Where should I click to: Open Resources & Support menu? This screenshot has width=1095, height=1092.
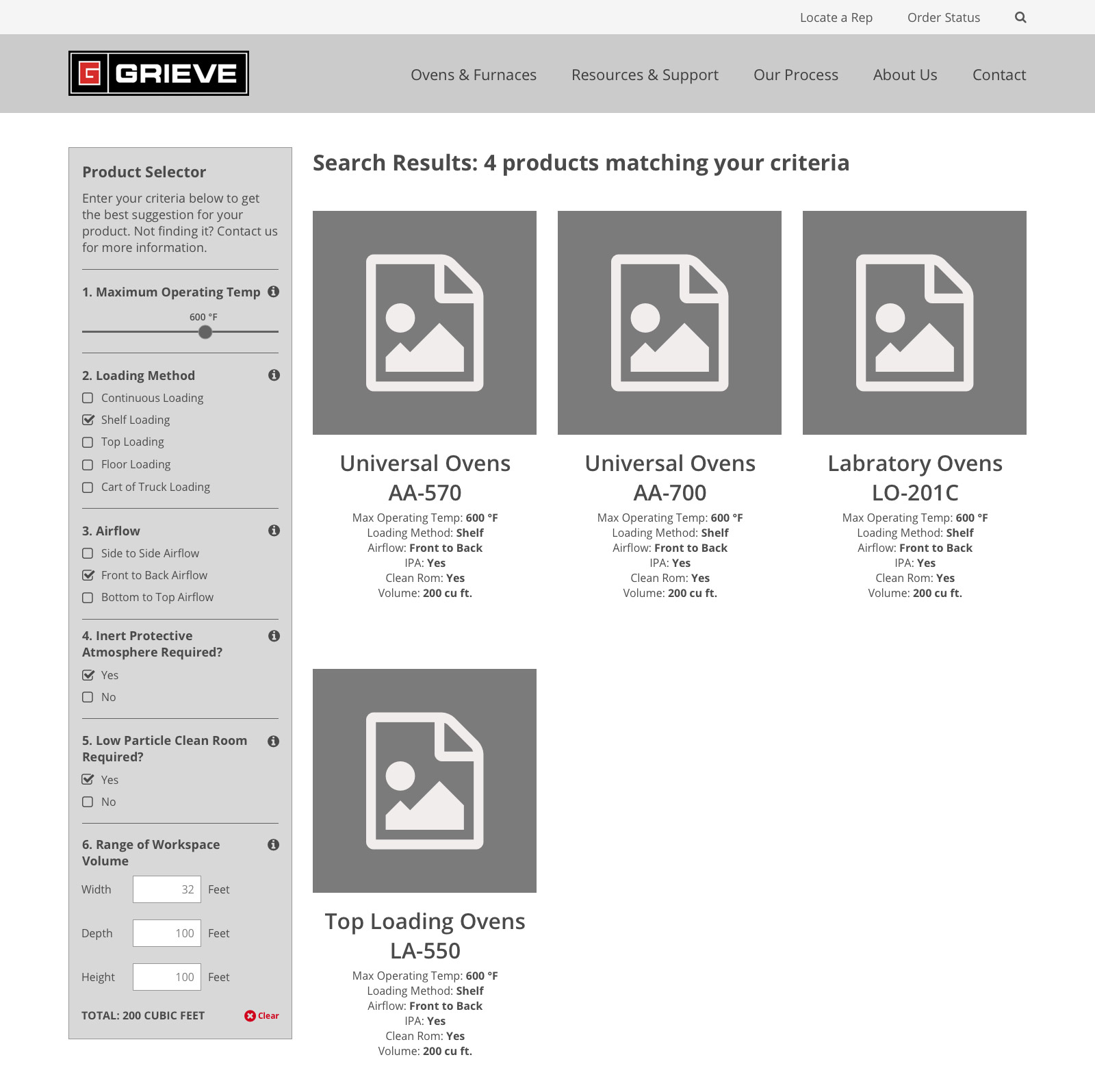click(x=645, y=75)
